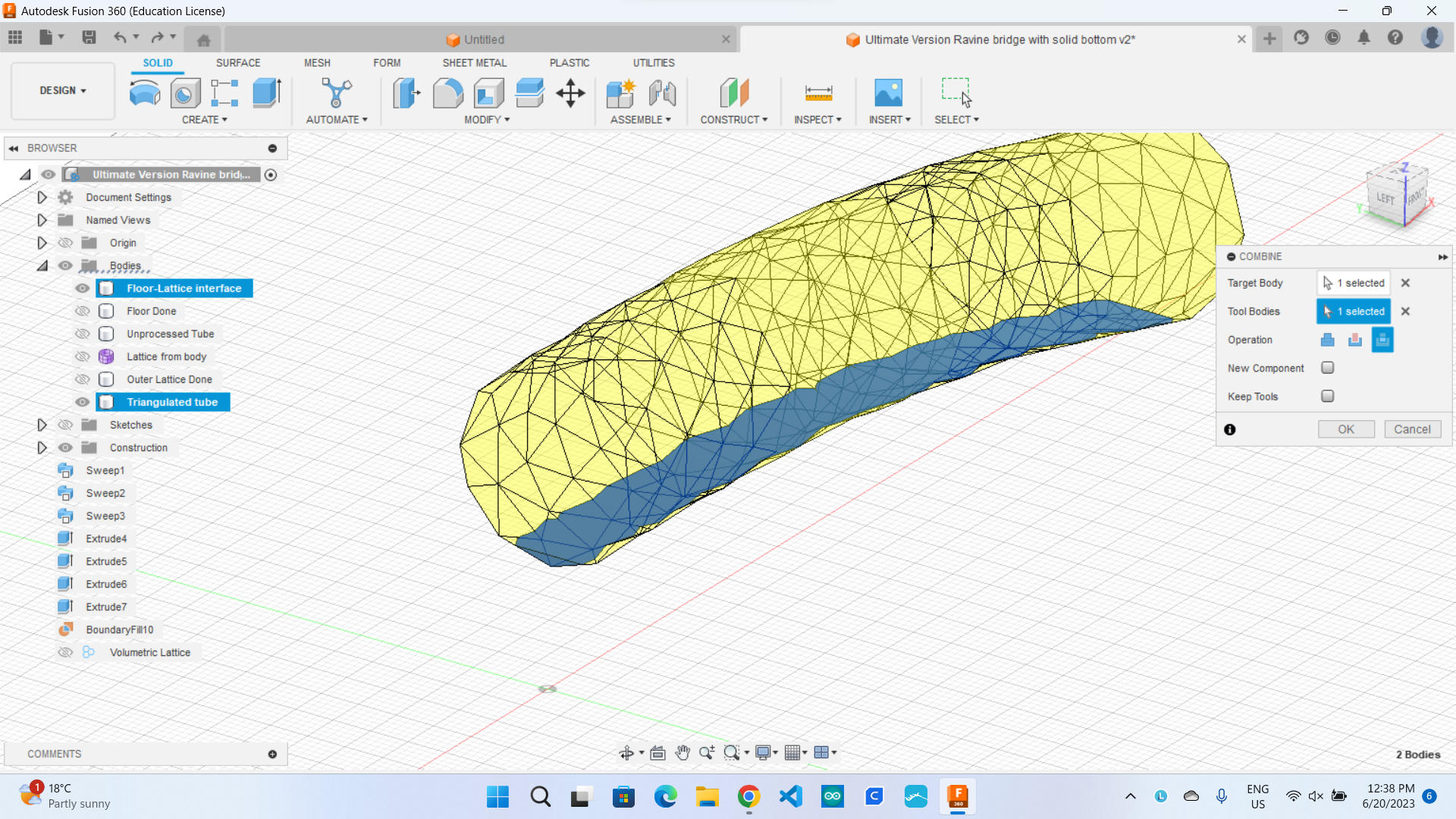Click the Press Pull tool icon
Screen dimensions: 1456x819
click(406, 93)
